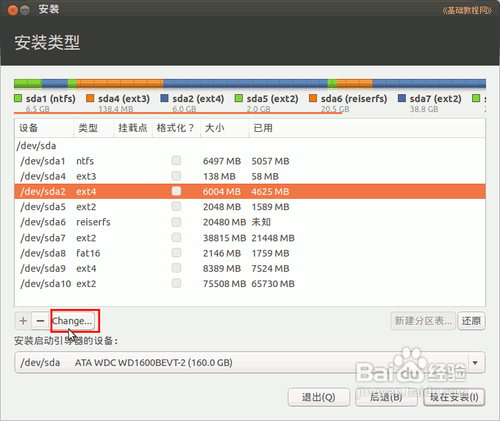The width and height of the screenshot is (500, 421).
Task: Select the /dev/sda disk row
Action: 250,146
